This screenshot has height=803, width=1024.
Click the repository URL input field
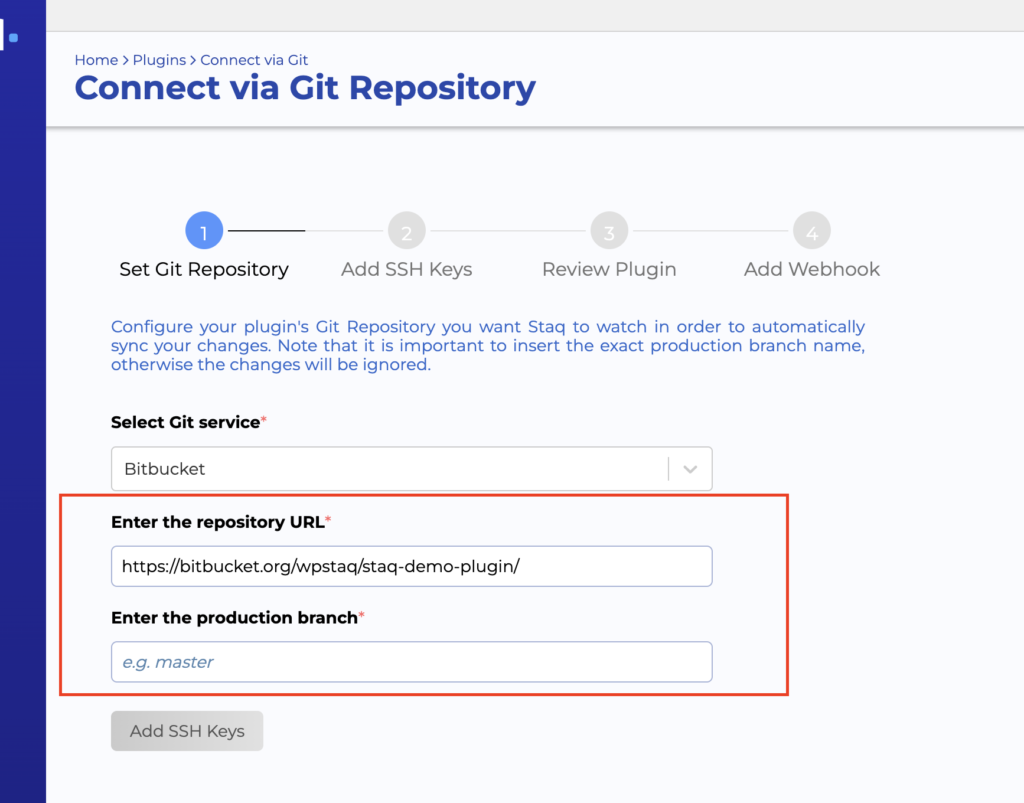click(411, 565)
